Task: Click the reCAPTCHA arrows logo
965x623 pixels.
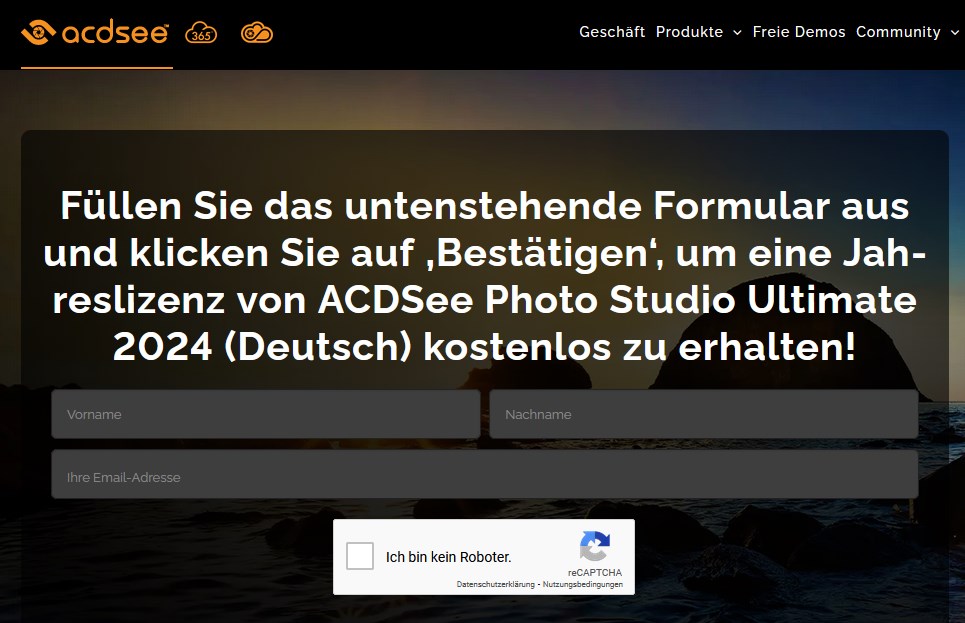Action: coord(595,546)
